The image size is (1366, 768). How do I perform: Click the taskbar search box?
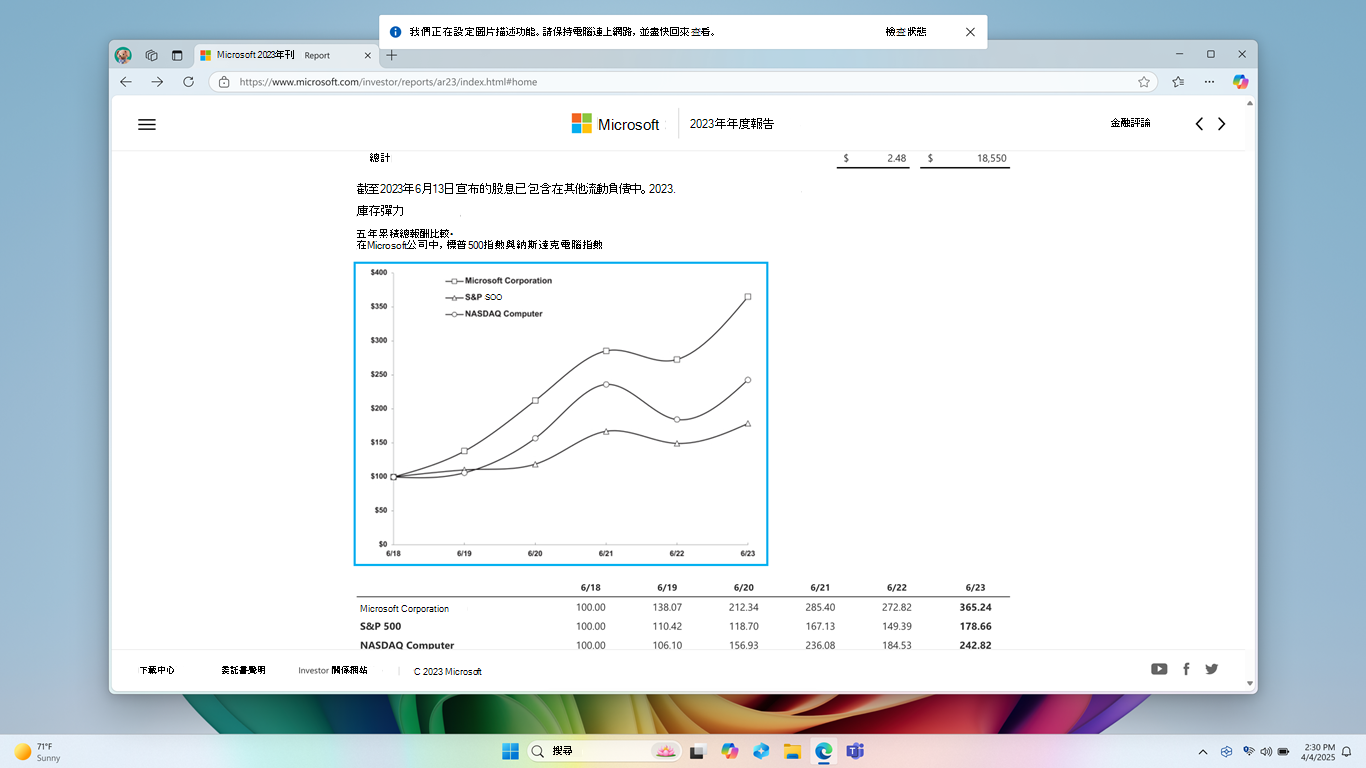604,751
